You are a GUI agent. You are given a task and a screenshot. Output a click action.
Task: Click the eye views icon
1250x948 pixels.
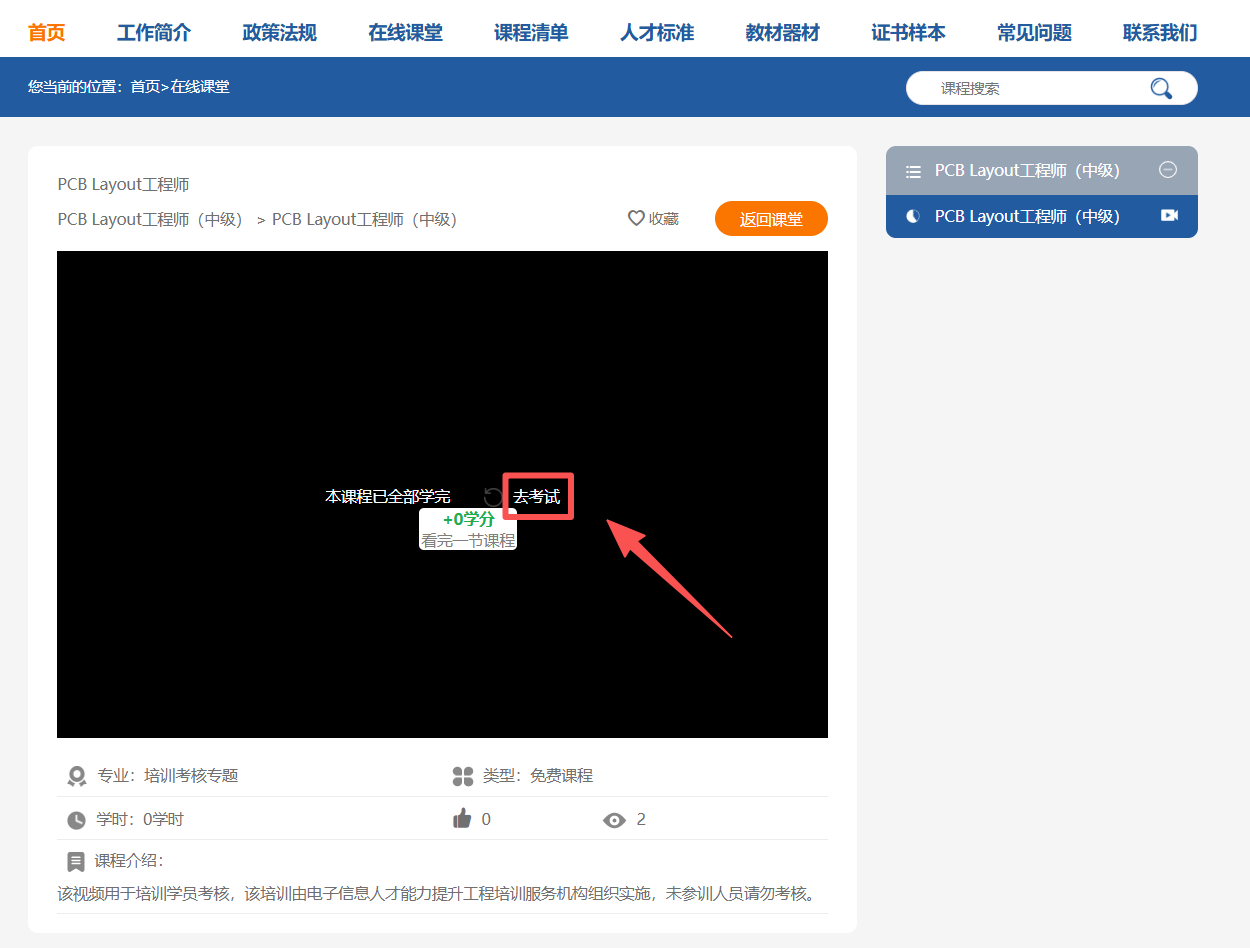click(x=614, y=820)
